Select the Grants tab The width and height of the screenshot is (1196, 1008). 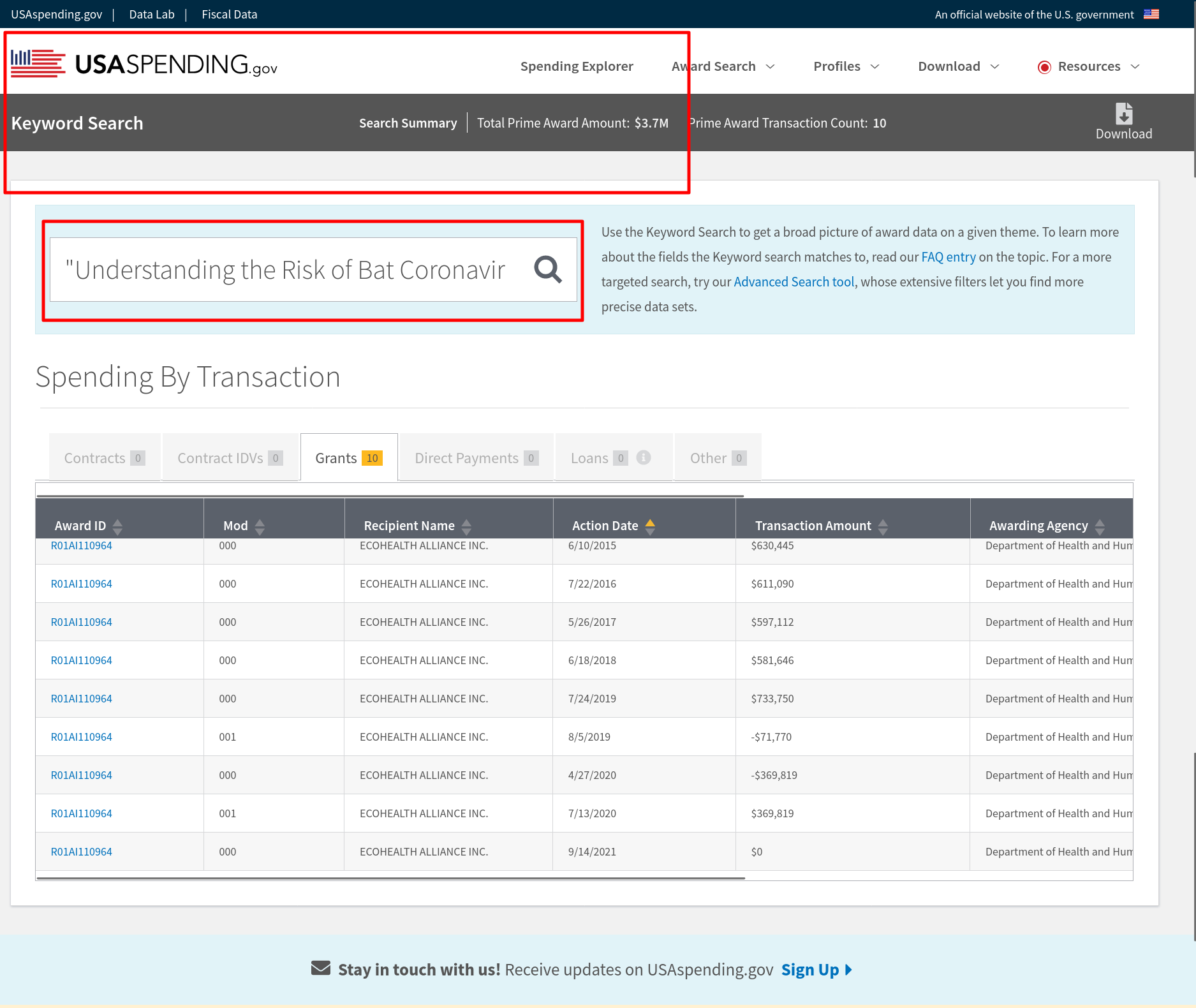click(349, 457)
